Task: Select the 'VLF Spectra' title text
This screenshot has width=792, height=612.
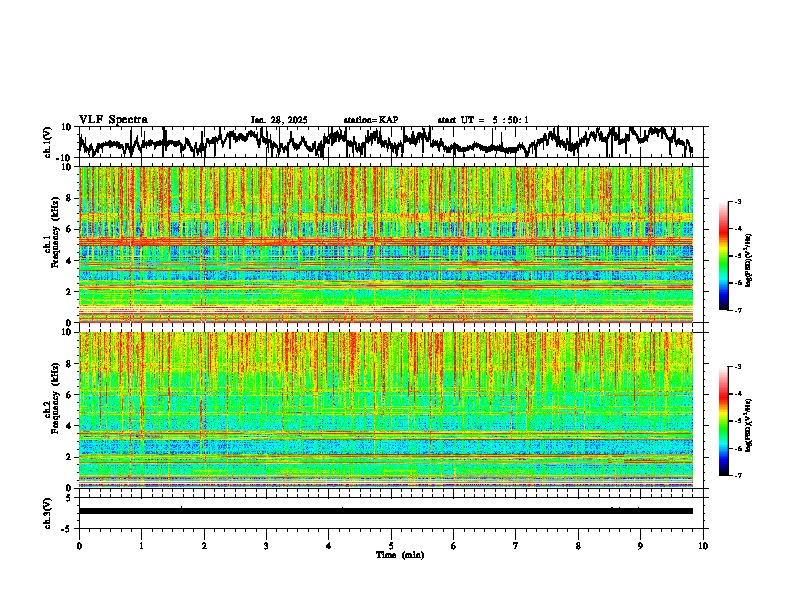Action: (113, 120)
